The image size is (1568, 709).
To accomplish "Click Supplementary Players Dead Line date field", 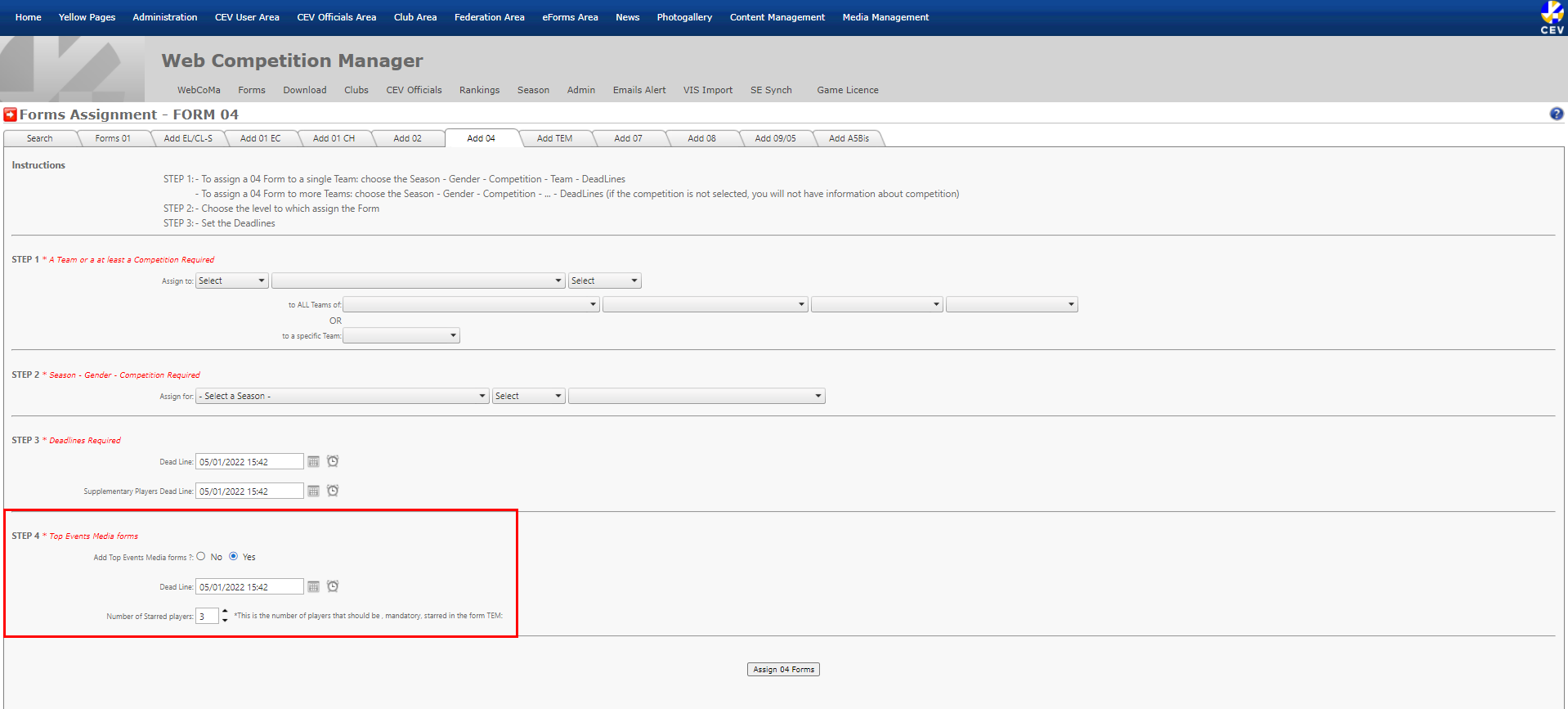I will pos(249,491).
